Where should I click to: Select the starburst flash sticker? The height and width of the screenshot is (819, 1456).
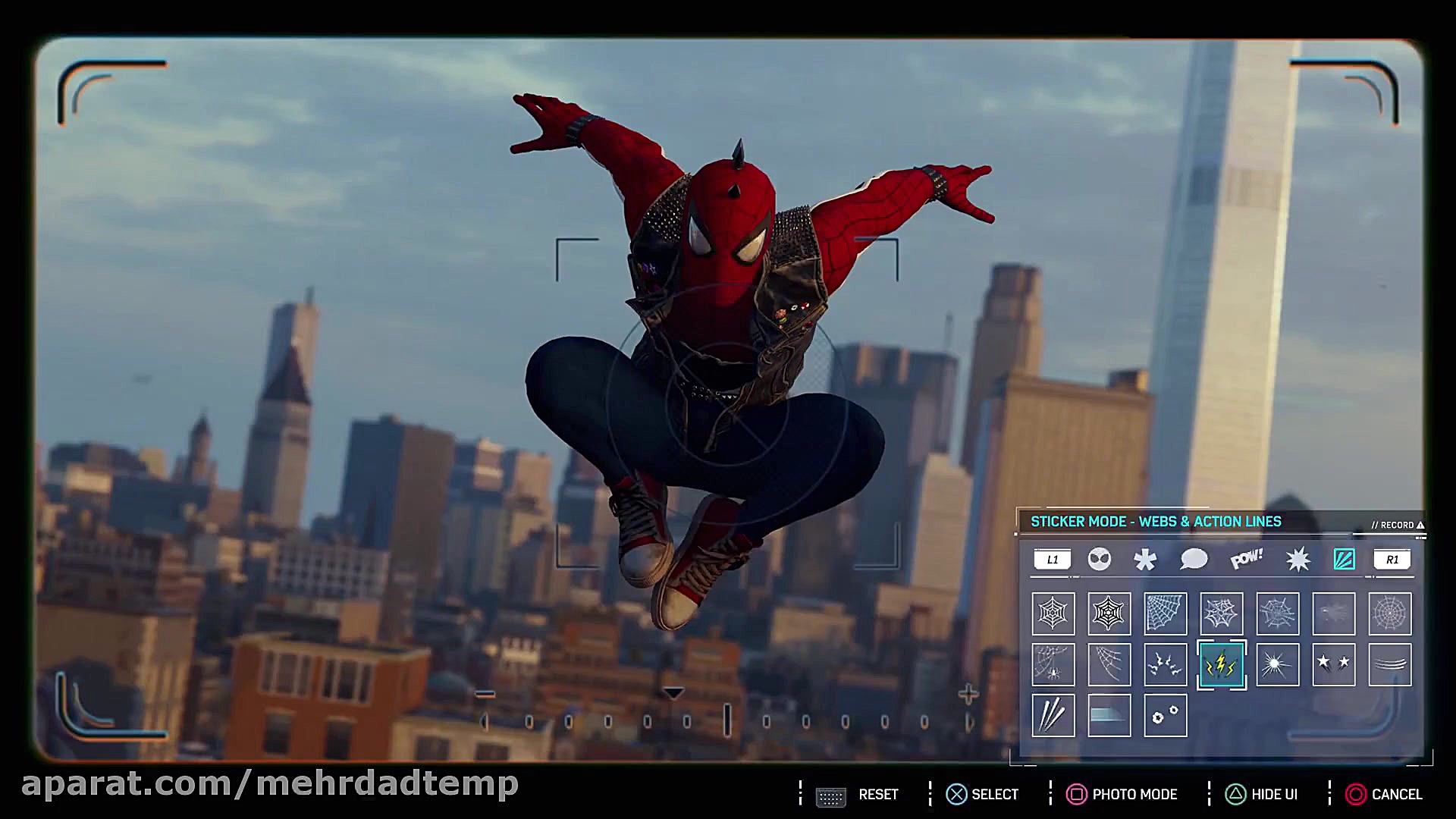coord(1277,665)
